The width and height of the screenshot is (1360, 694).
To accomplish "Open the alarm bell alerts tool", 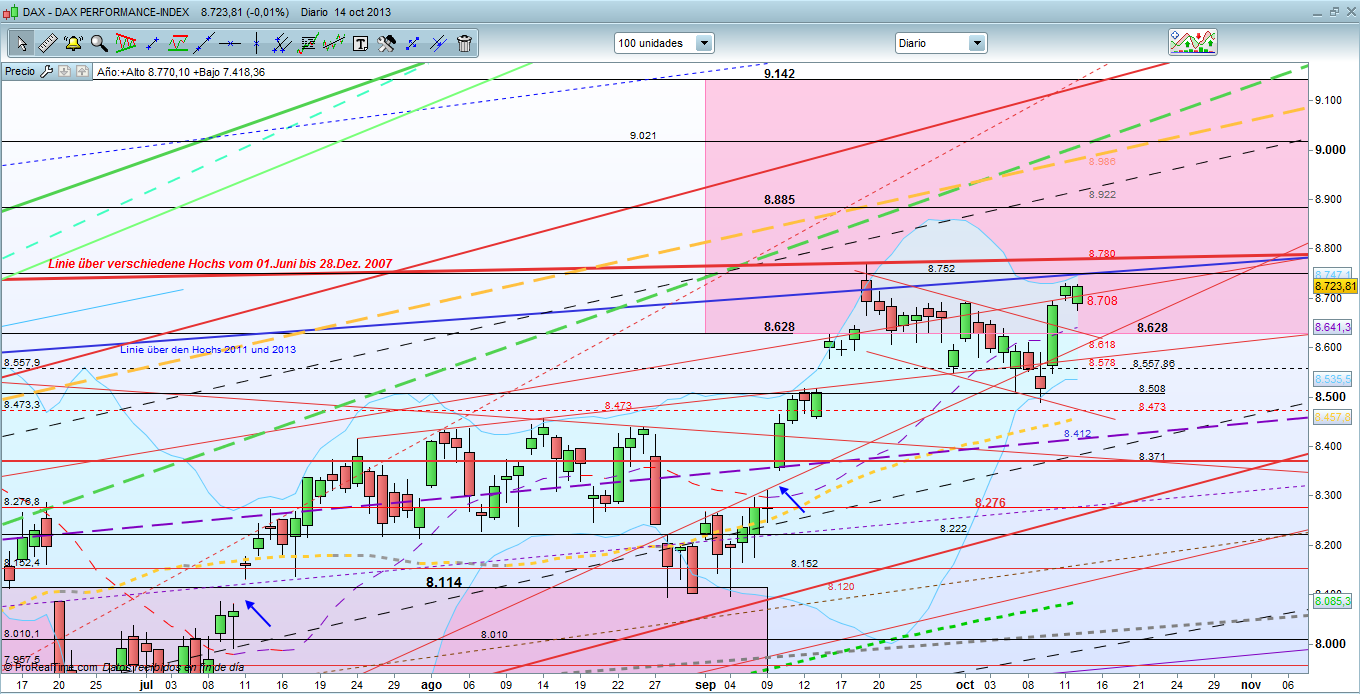I will [73, 43].
